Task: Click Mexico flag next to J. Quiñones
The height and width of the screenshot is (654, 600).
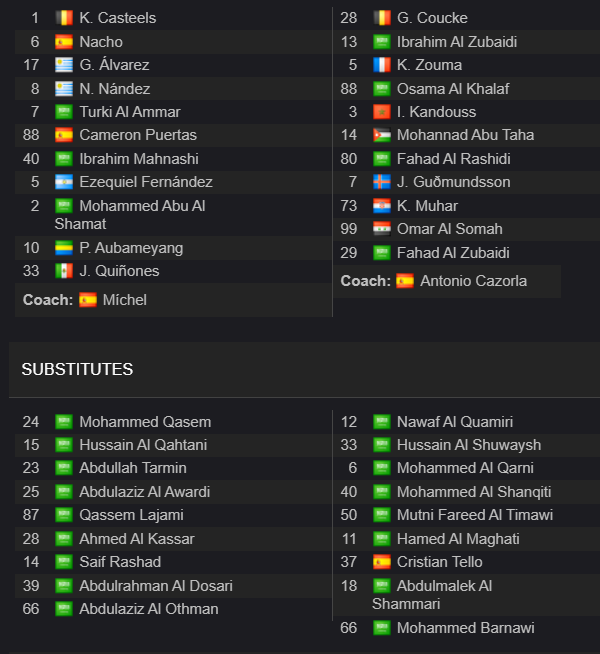Action: [64, 271]
